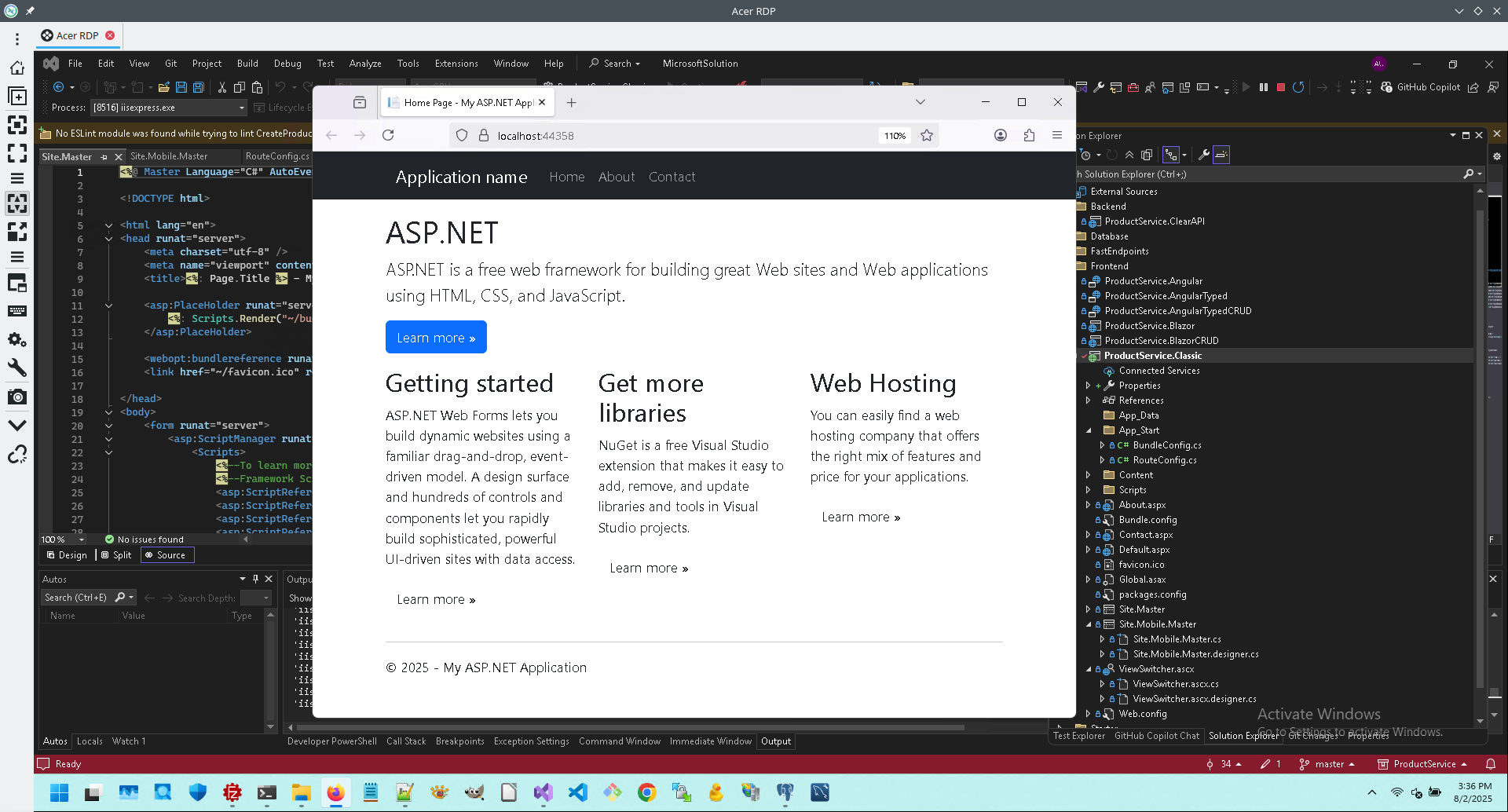This screenshot has height=812, width=1508.
Task: Click the Windows Start button
Action: pyautogui.click(x=60, y=792)
